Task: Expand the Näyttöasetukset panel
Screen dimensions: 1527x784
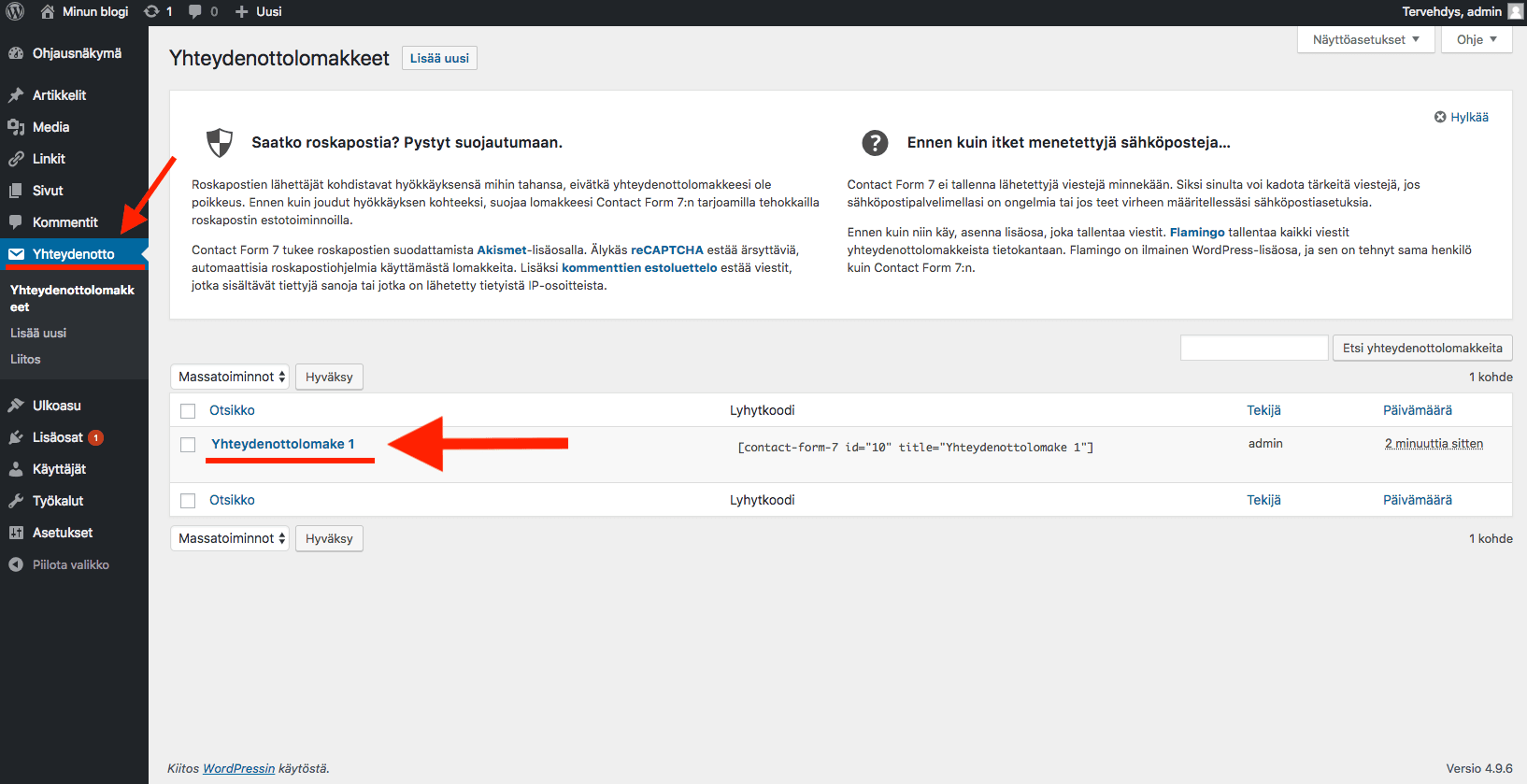Action: [x=1366, y=39]
